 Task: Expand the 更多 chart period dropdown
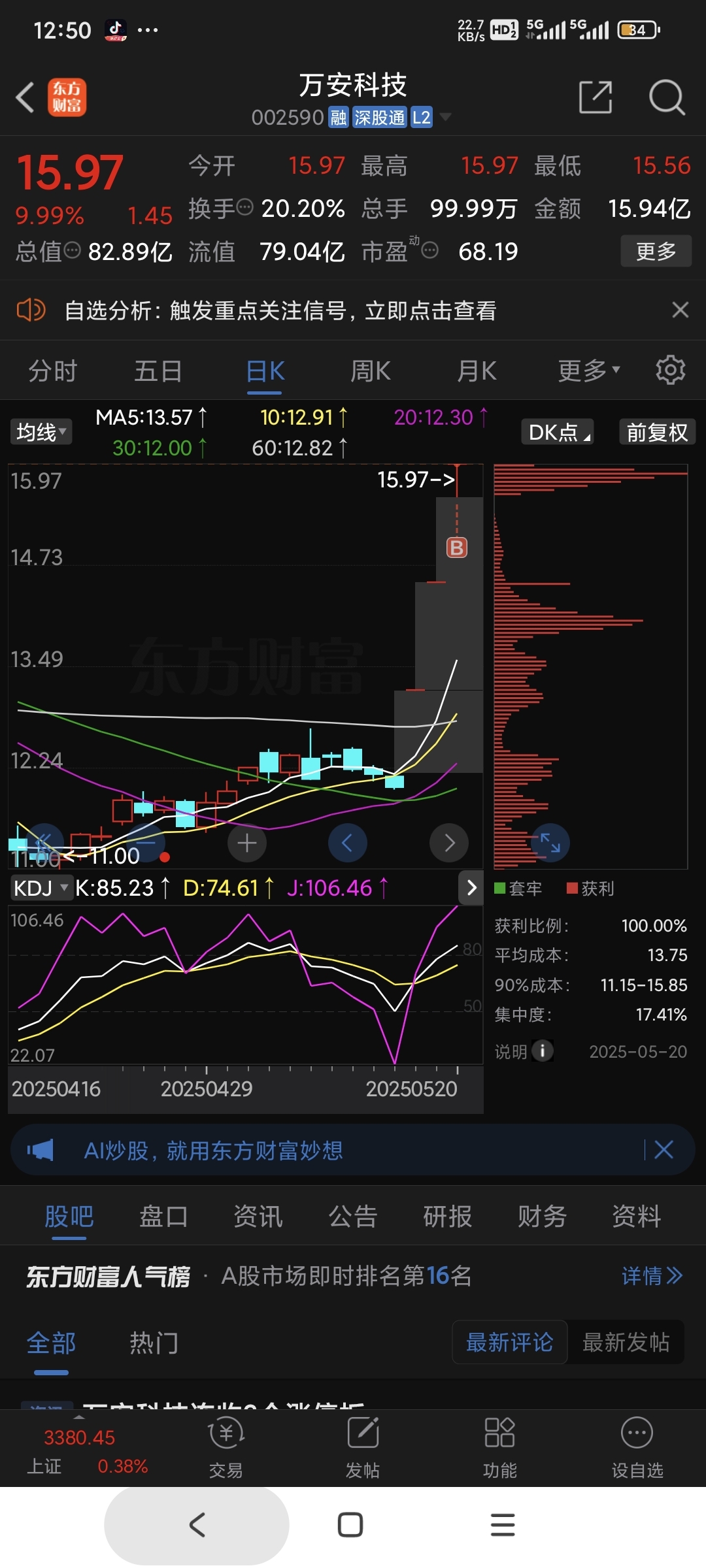588,371
